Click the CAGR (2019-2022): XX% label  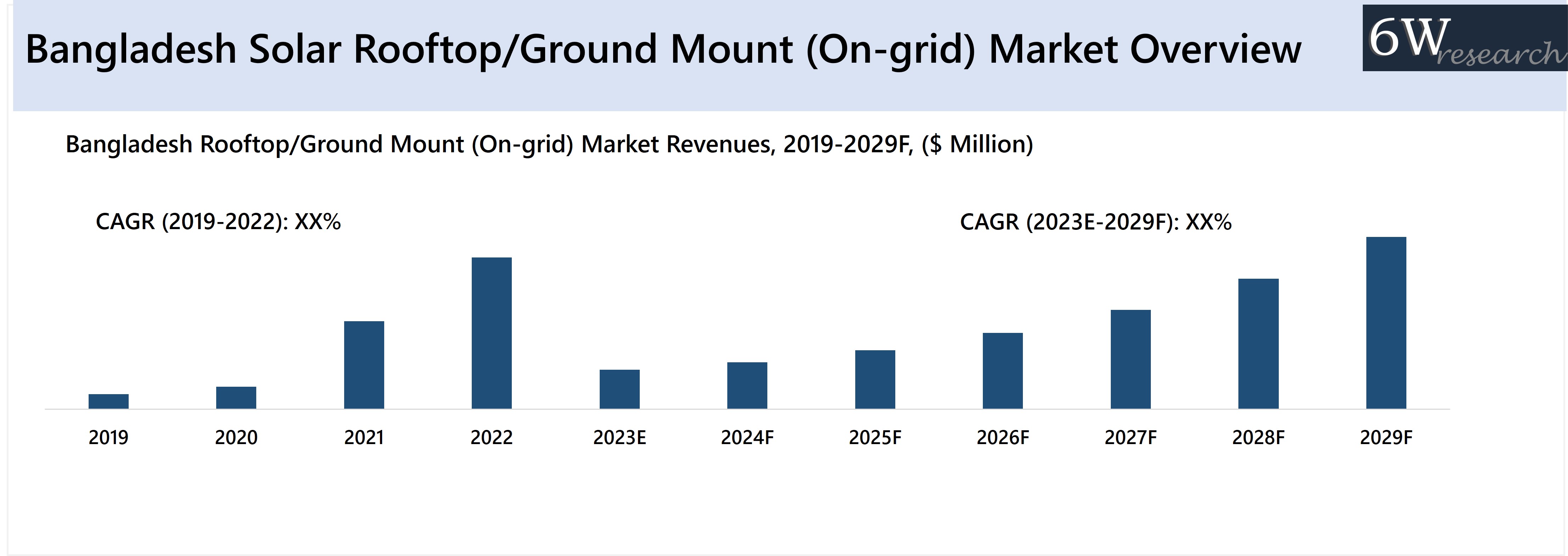coord(218,221)
